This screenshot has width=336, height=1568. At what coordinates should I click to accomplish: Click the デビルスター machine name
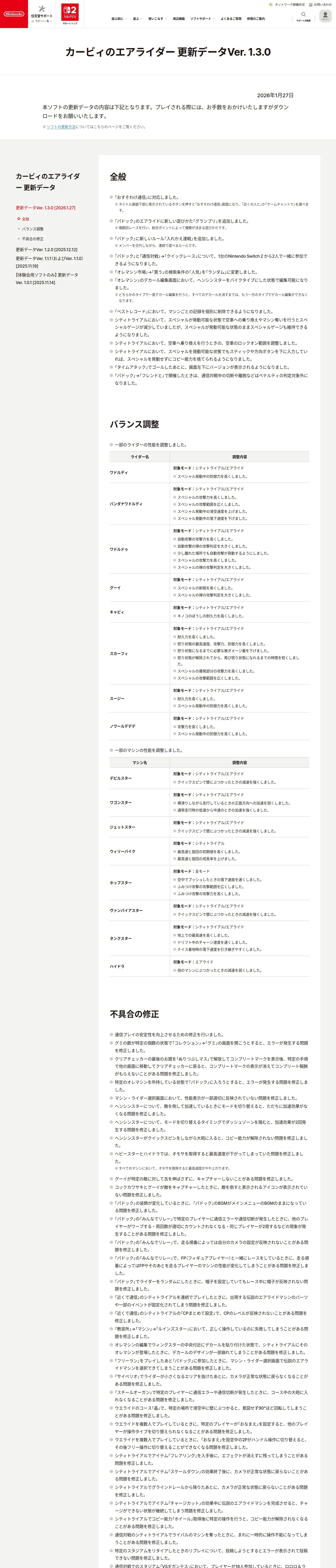click(121, 778)
